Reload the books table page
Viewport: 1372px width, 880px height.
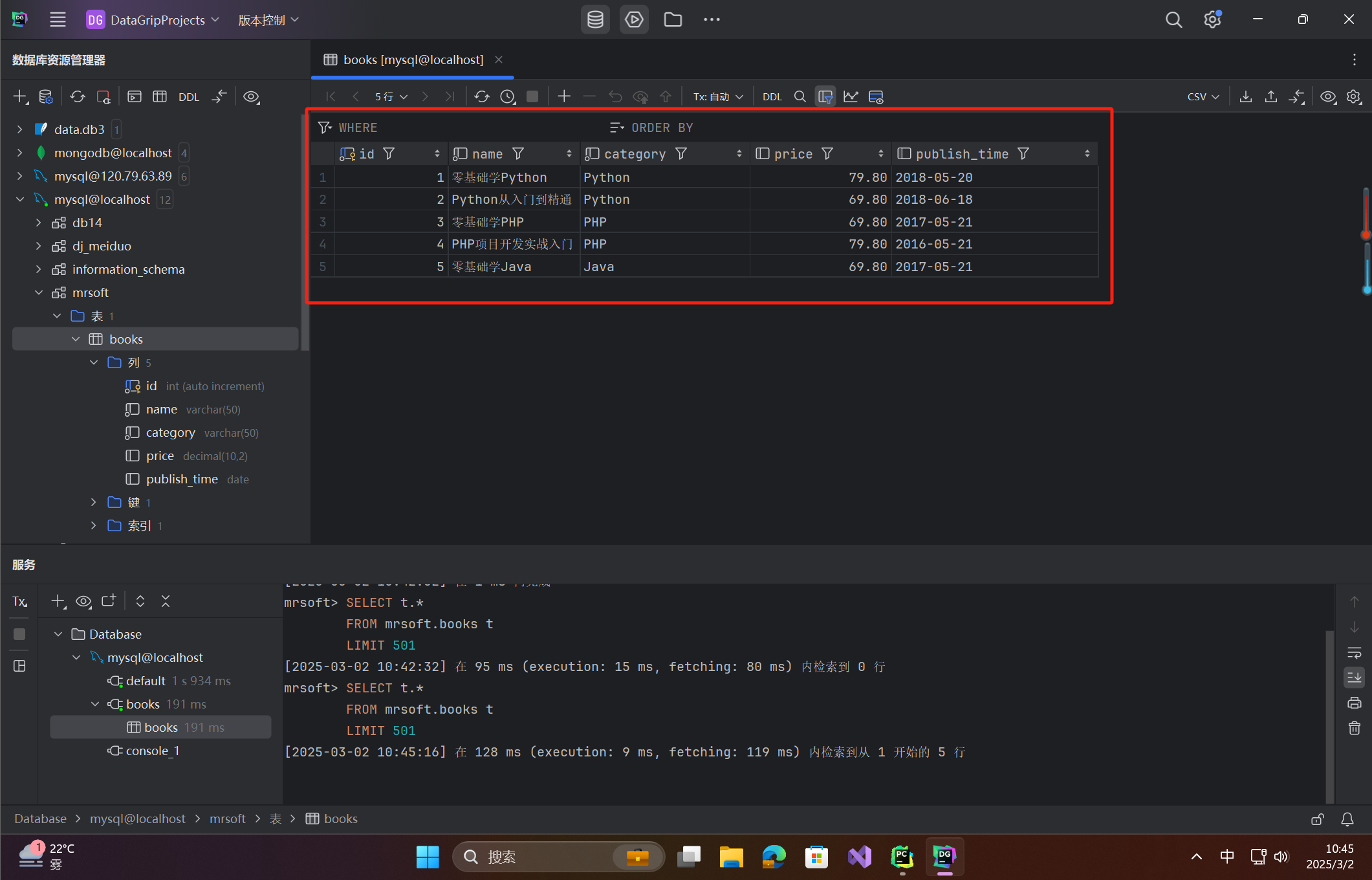(482, 96)
